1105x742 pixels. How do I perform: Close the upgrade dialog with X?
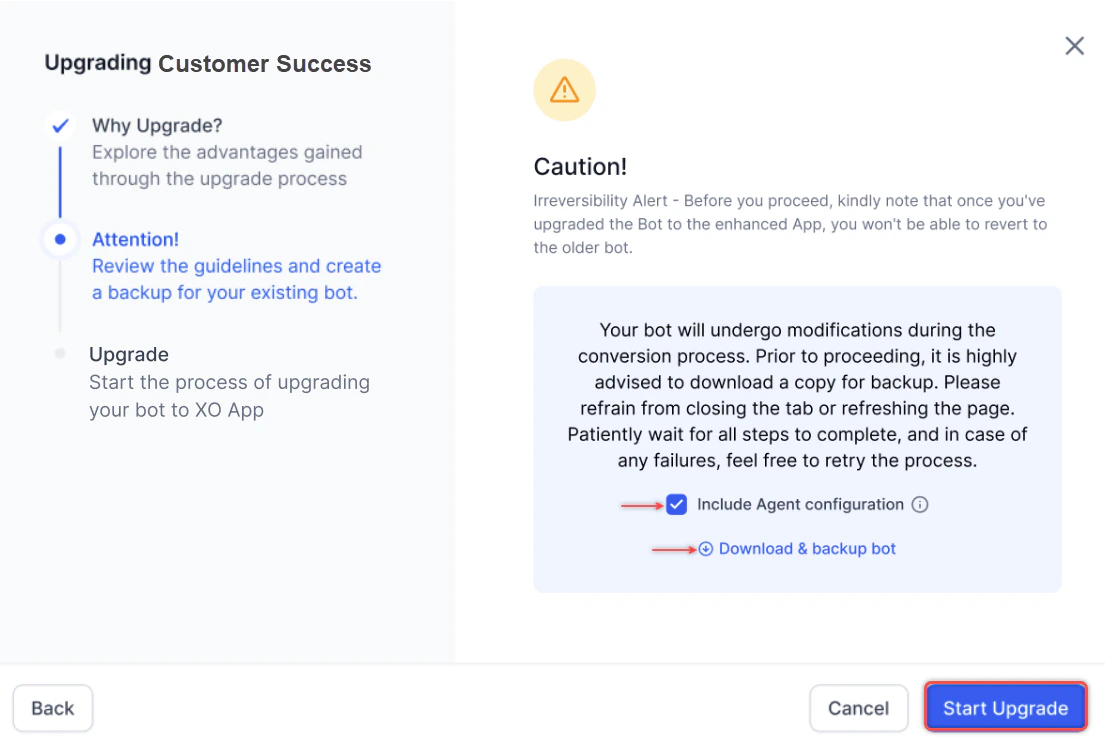[x=1074, y=45]
